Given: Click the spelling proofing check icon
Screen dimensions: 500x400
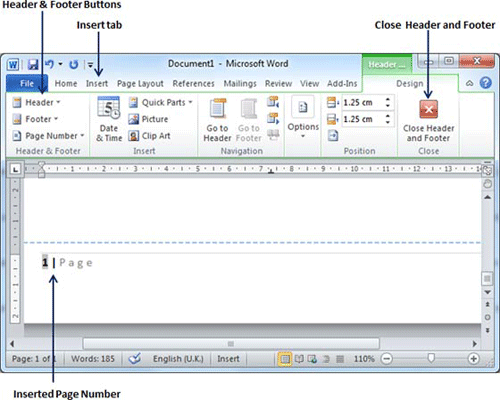Looking at the screenshot, I should click(x=135, y=359).
